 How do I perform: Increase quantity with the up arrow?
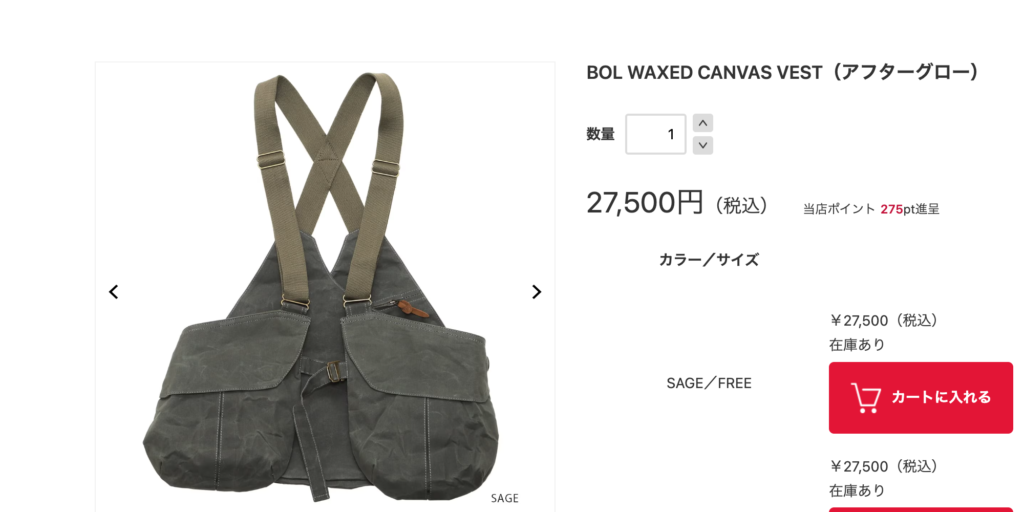click(703, 123)
